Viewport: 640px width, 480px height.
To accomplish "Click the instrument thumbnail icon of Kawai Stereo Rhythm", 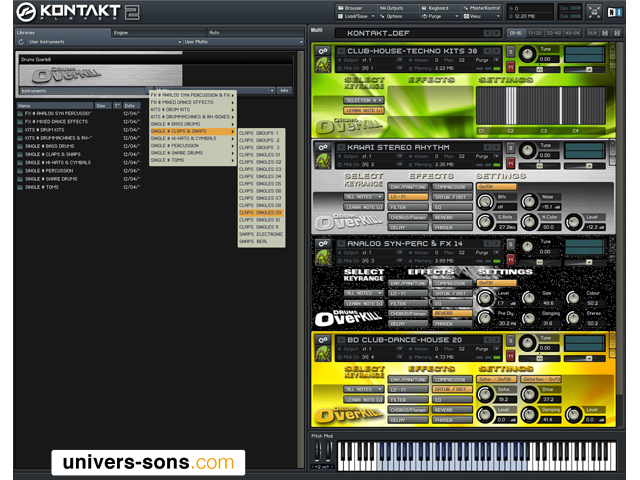I will [323, 162].
